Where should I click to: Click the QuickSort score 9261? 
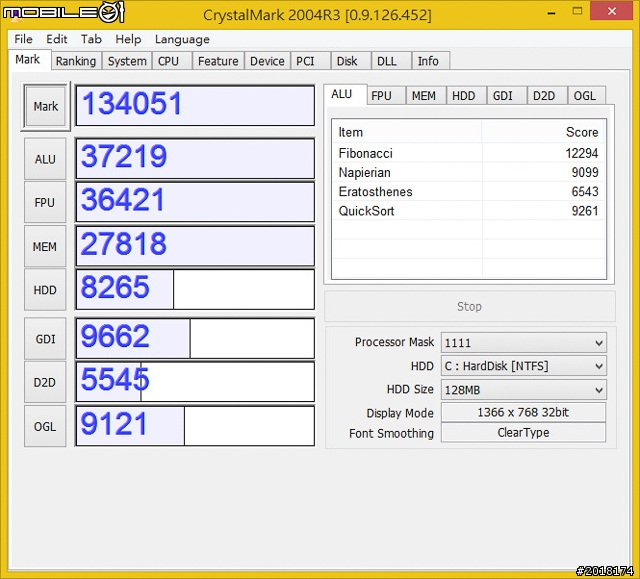585,211
